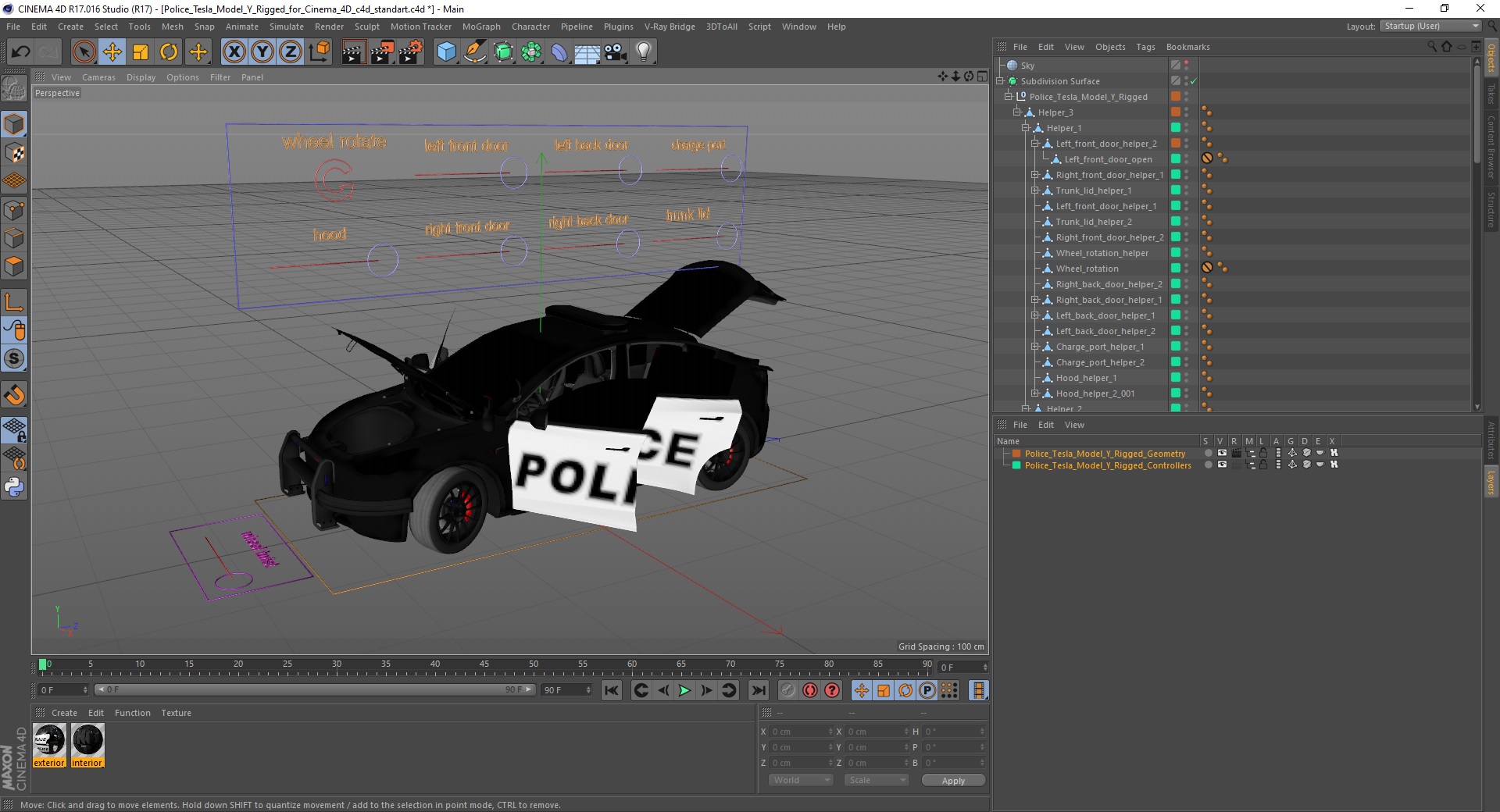Toggle solo for Police_Tesla_Model_Y_Rigged_Geometry layer
Screen dimensions: 1500x812
pos(1208,453)
